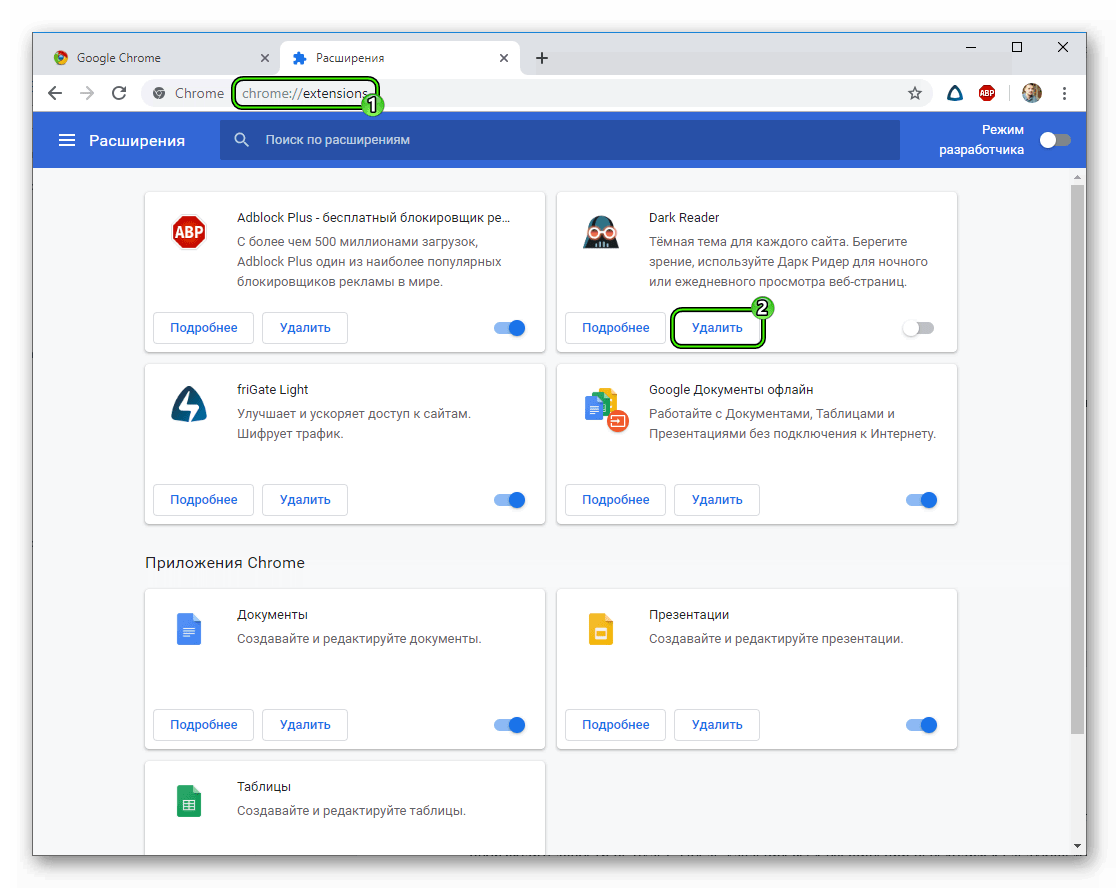Click the Расширения page title
The width and height of the screenshot is (1119, 888).
click(137, 141)
